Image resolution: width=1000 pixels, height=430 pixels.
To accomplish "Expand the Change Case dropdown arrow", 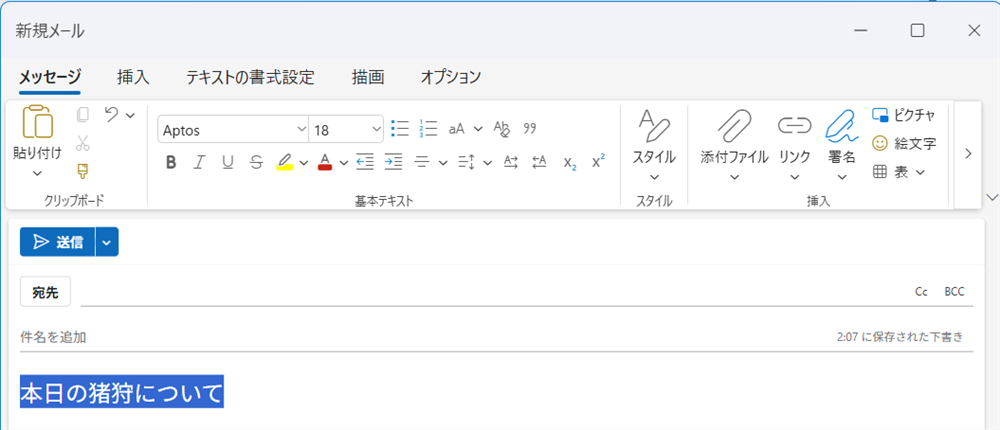I will coord(478,129).
